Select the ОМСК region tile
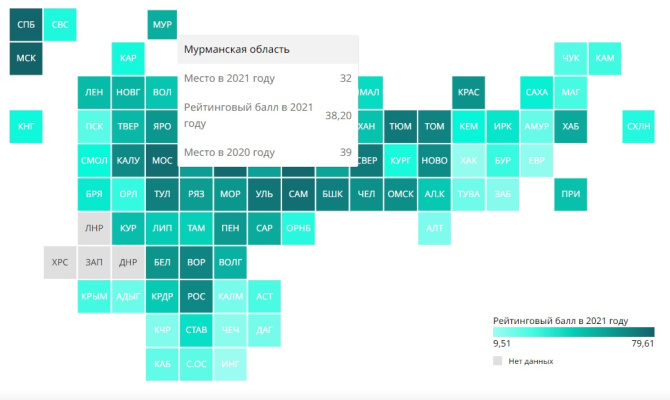 400,194
